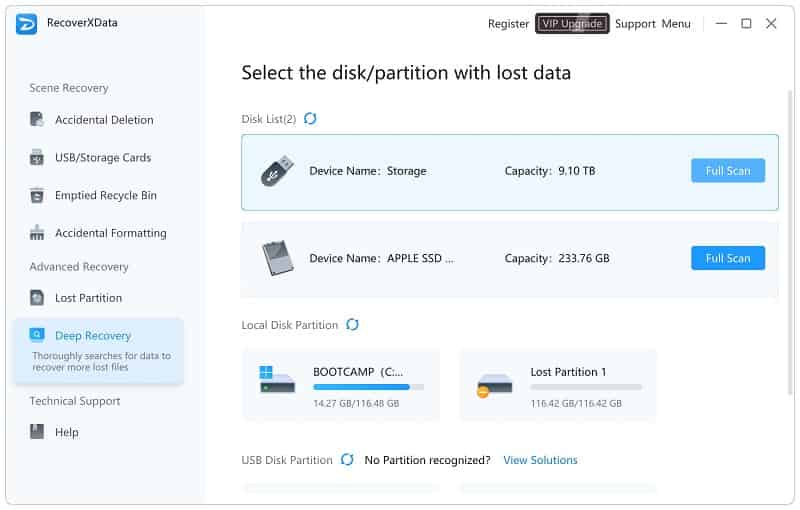Switch to Deep Recovery mode

pyautogui.click(x=93, y=336)
